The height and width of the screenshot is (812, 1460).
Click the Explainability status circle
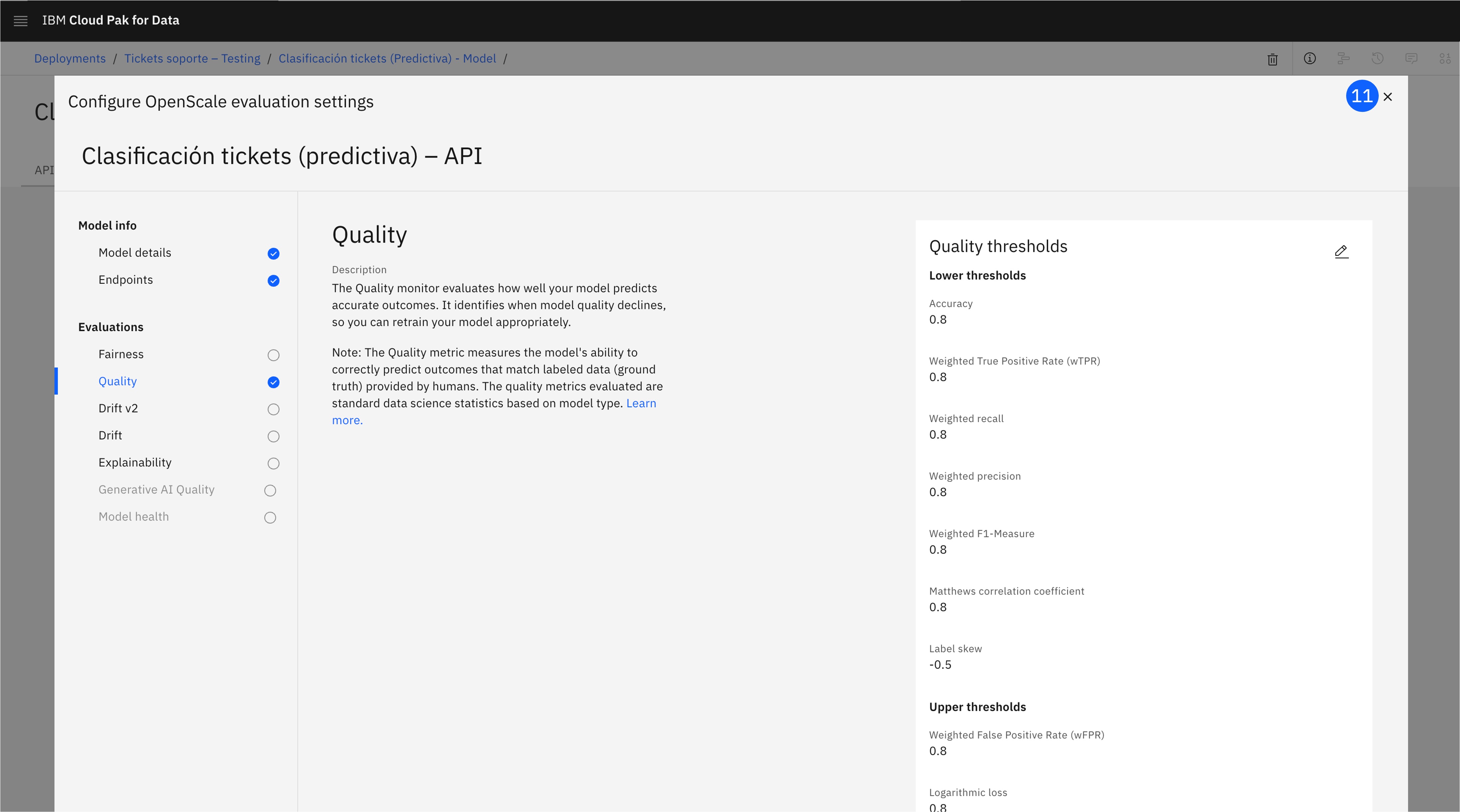pos(273,464)
